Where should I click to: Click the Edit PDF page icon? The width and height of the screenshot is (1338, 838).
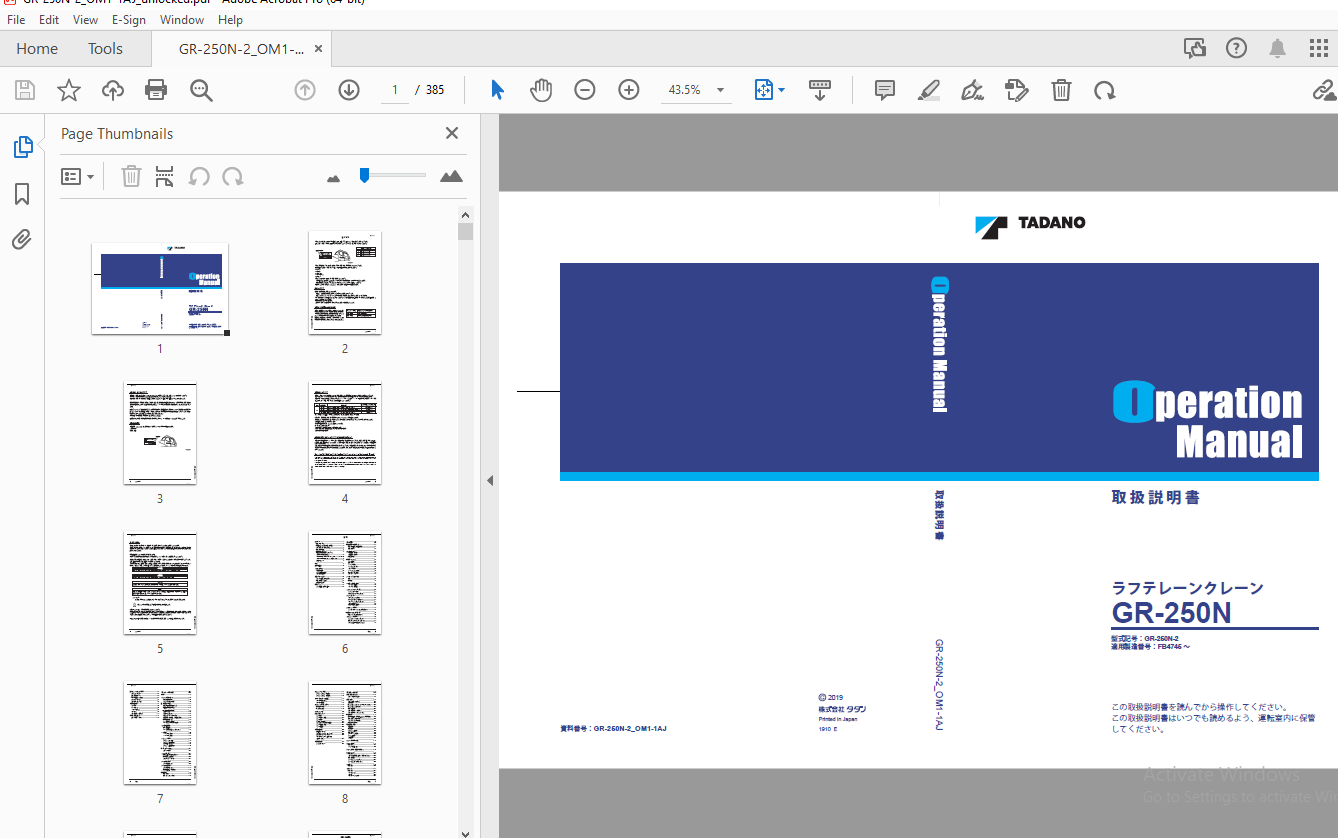1017,90
